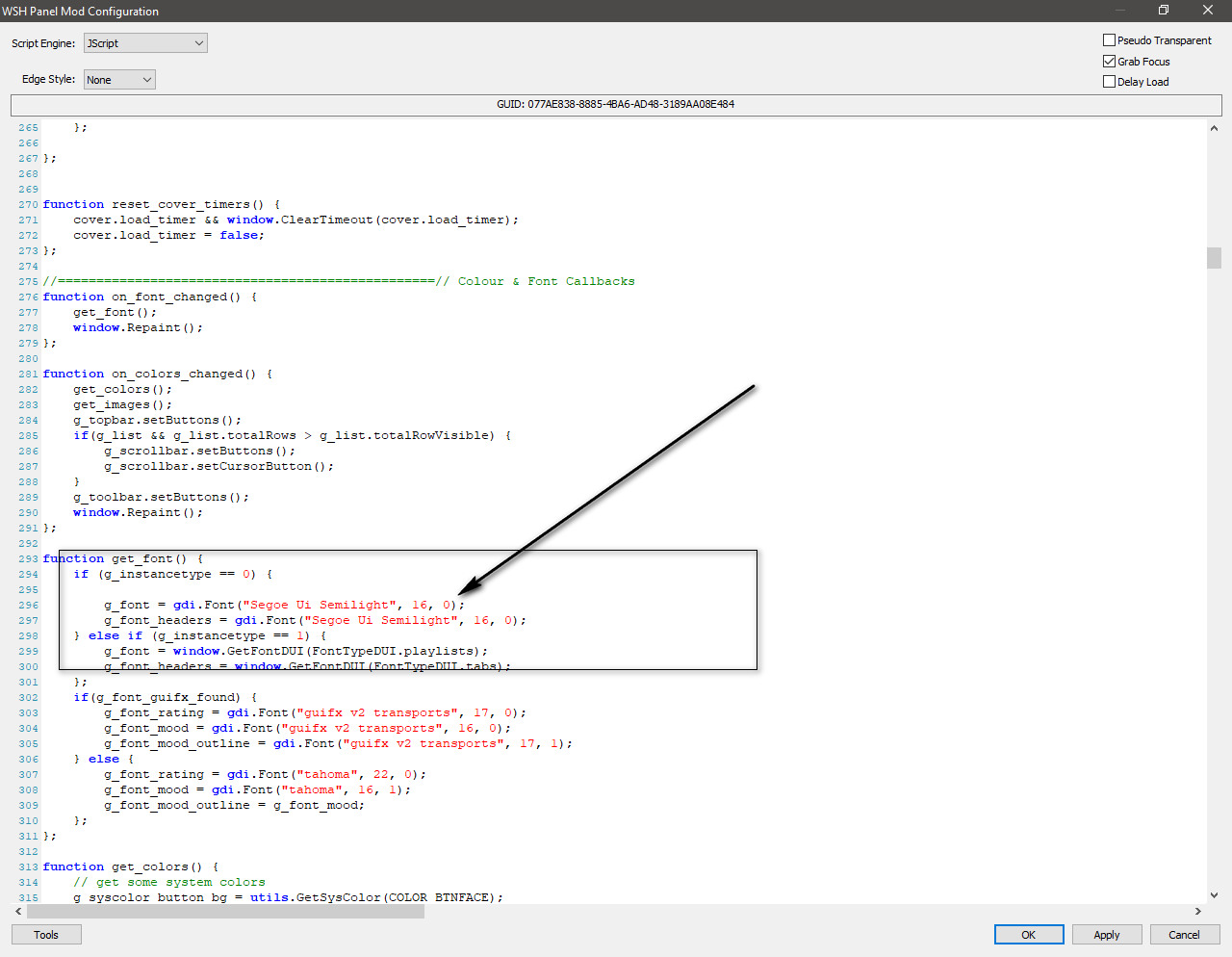Click the horizontal scrollbar left arrow

coord(18,911)
